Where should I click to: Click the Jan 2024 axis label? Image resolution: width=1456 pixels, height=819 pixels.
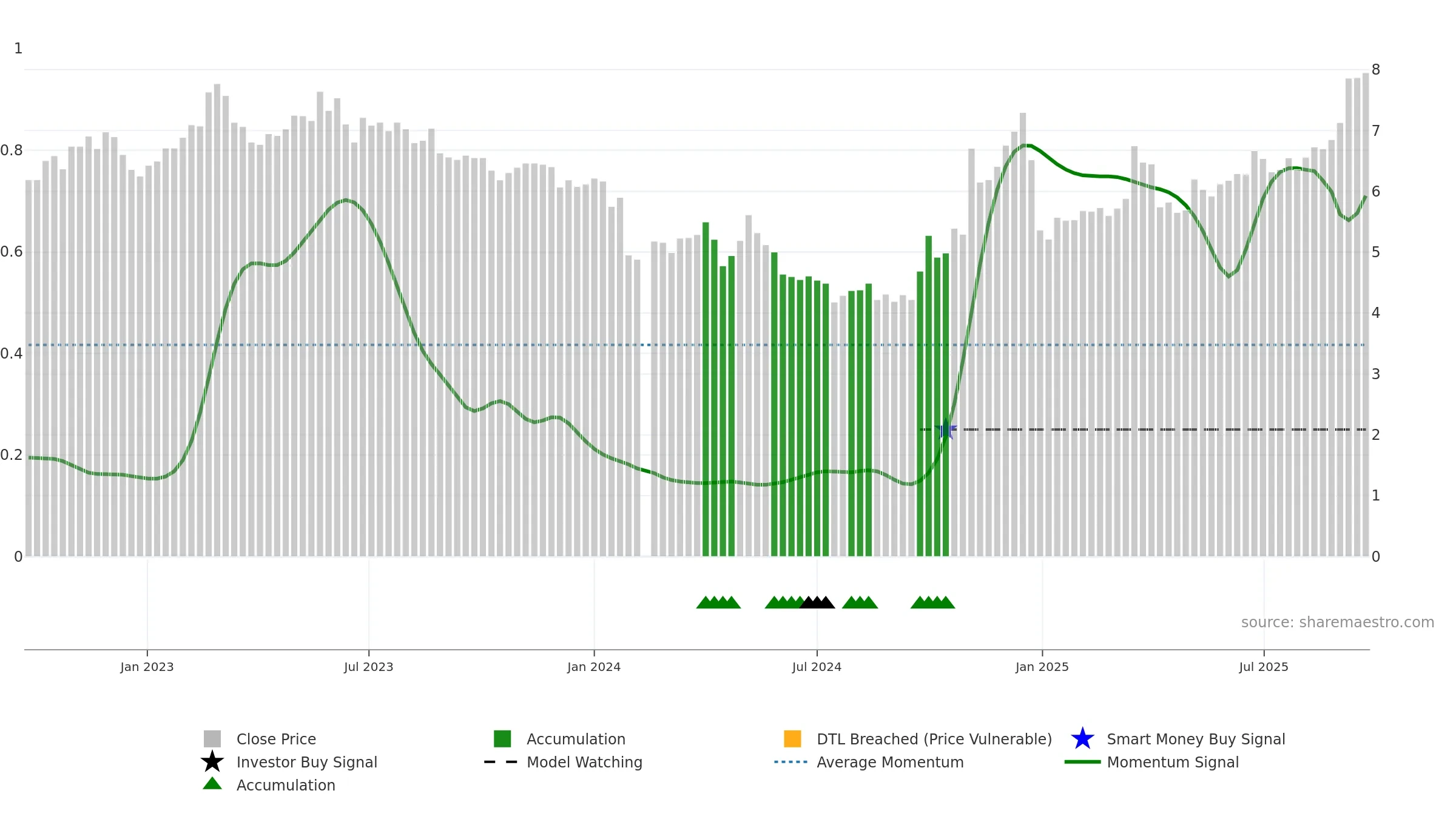pyautogui.click(x=594, y=667)
